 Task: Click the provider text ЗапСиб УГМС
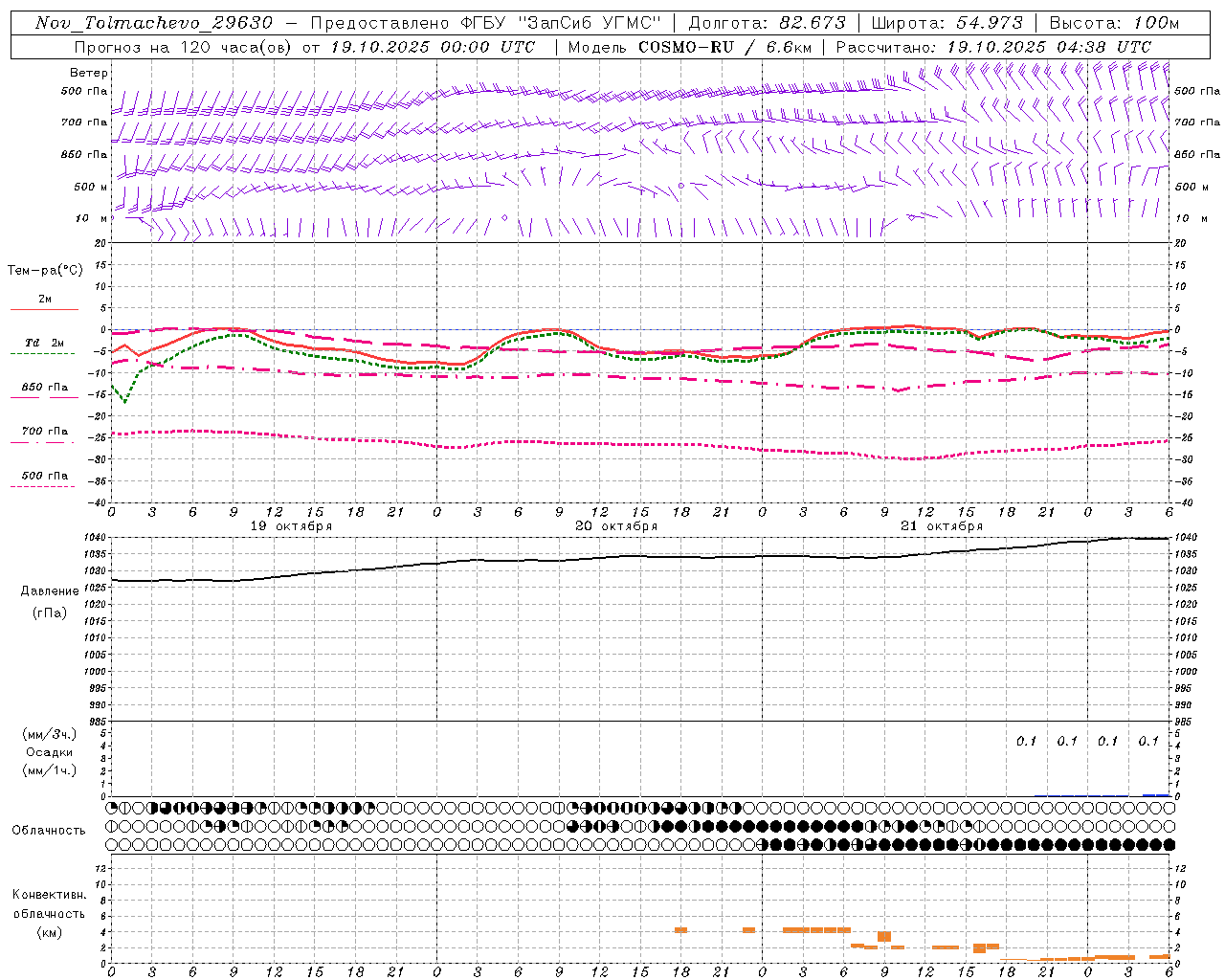pyautogui.click(x=590, y=23)
